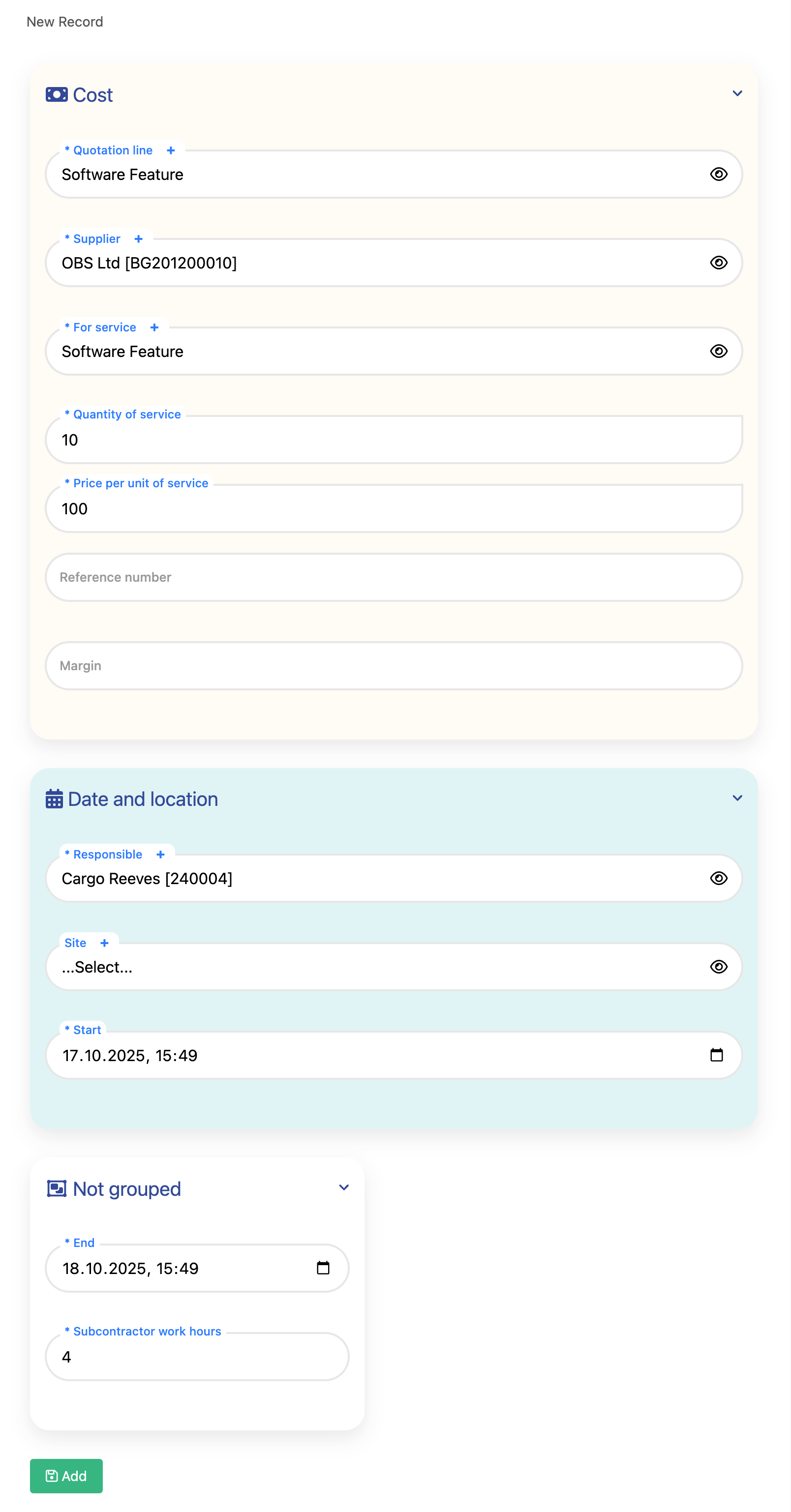
Task: Click plus icon next to Responsible label
Action: (160, 855)
